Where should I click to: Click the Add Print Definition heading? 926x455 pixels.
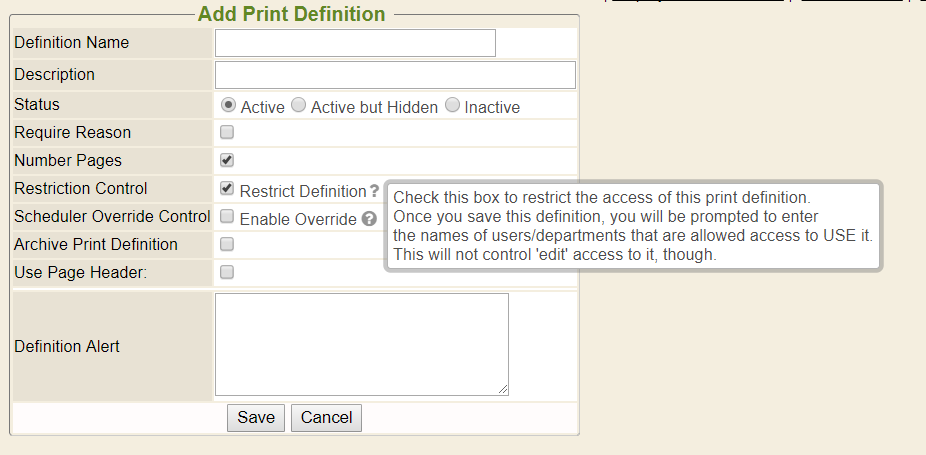pos(291,14)
